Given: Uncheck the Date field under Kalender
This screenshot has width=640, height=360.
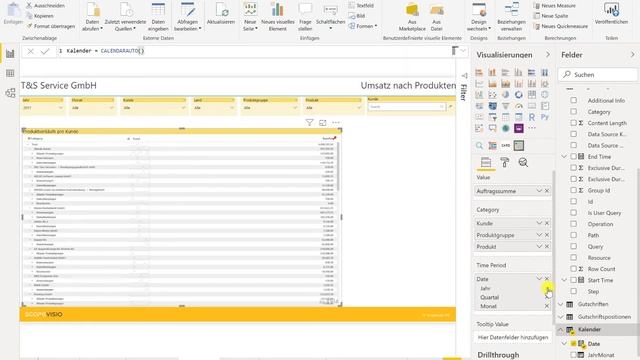Looking at the screenshot, I should (x=573, y=344).
